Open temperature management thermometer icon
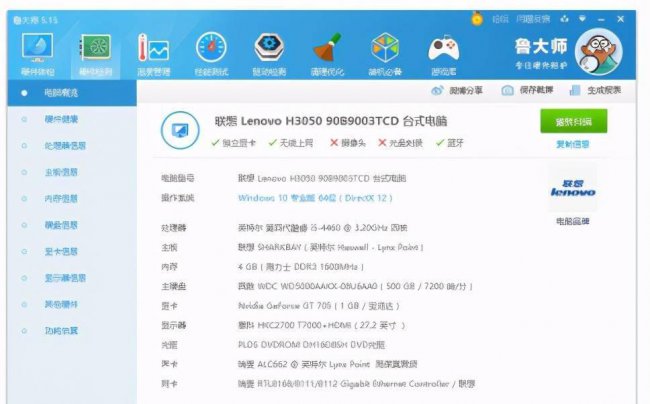Screen dimensions: 650x404 tap(153, 47)
